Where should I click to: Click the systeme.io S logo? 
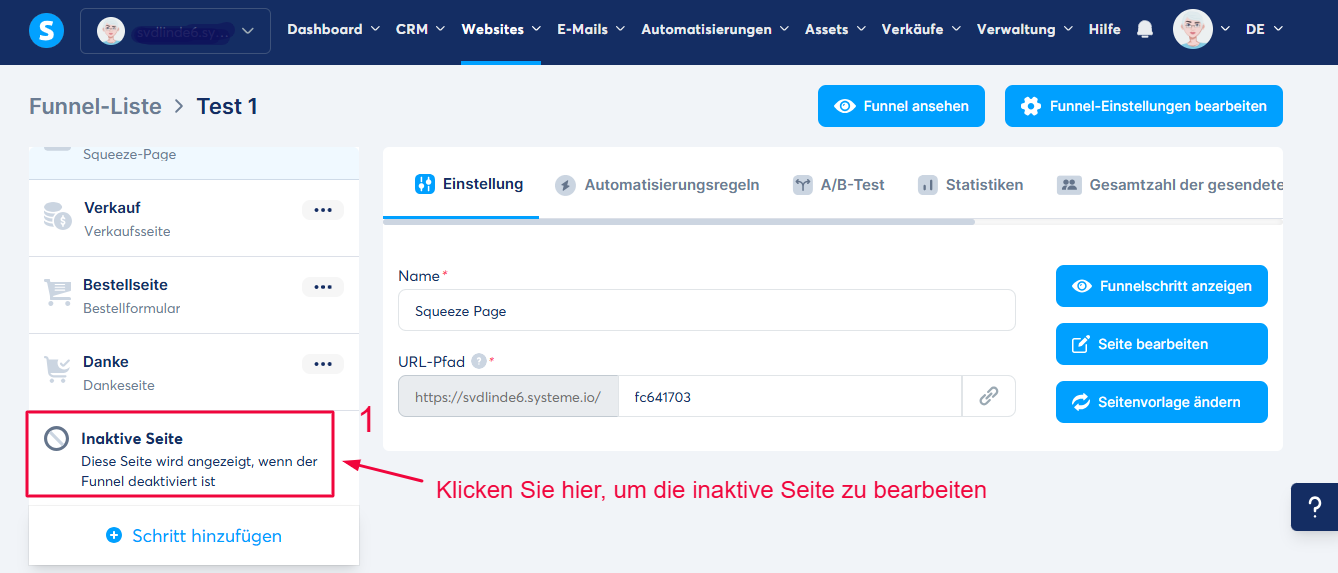click(x=46, y=31)
